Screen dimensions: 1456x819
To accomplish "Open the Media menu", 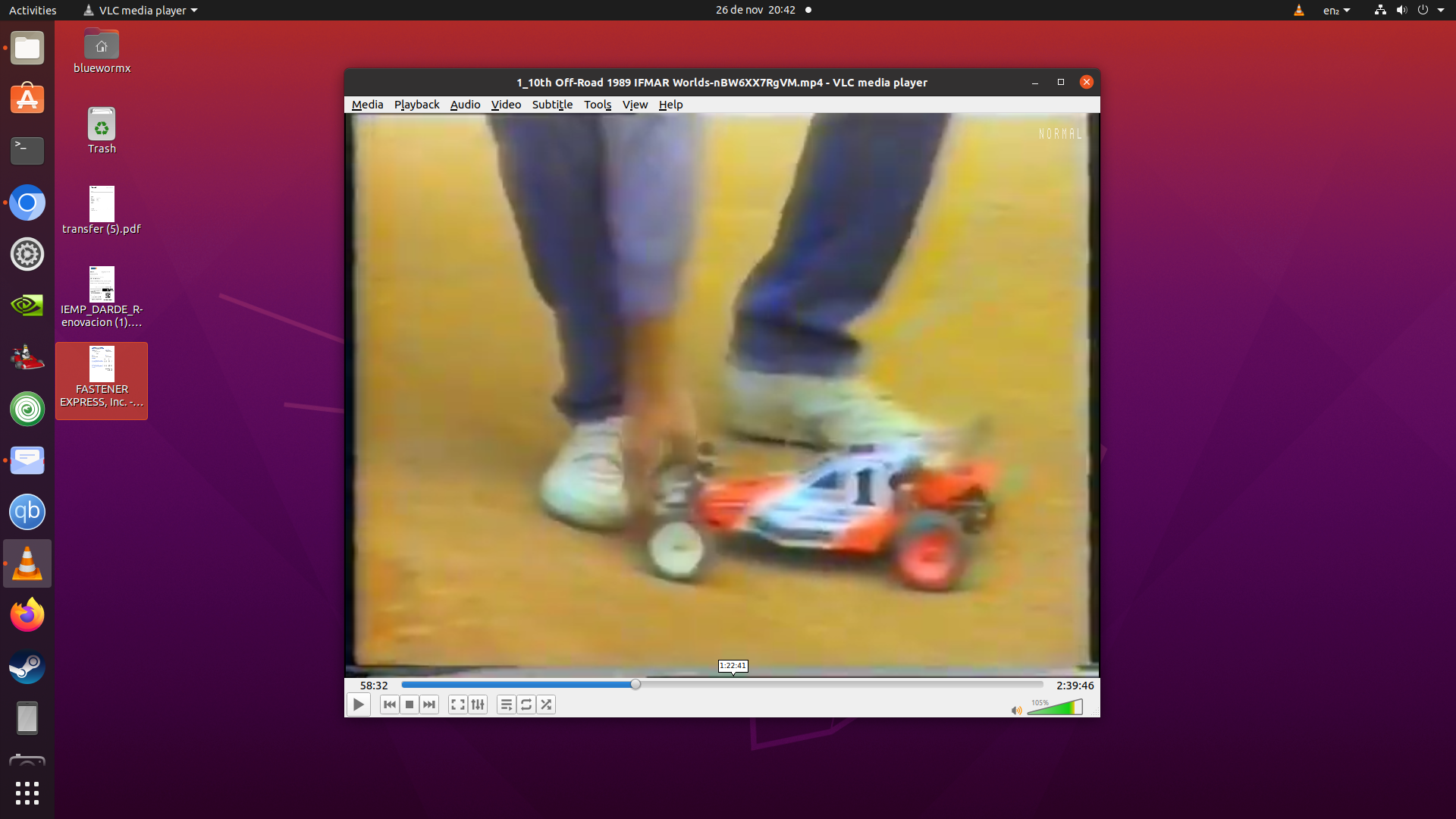I will coord(367,105).
